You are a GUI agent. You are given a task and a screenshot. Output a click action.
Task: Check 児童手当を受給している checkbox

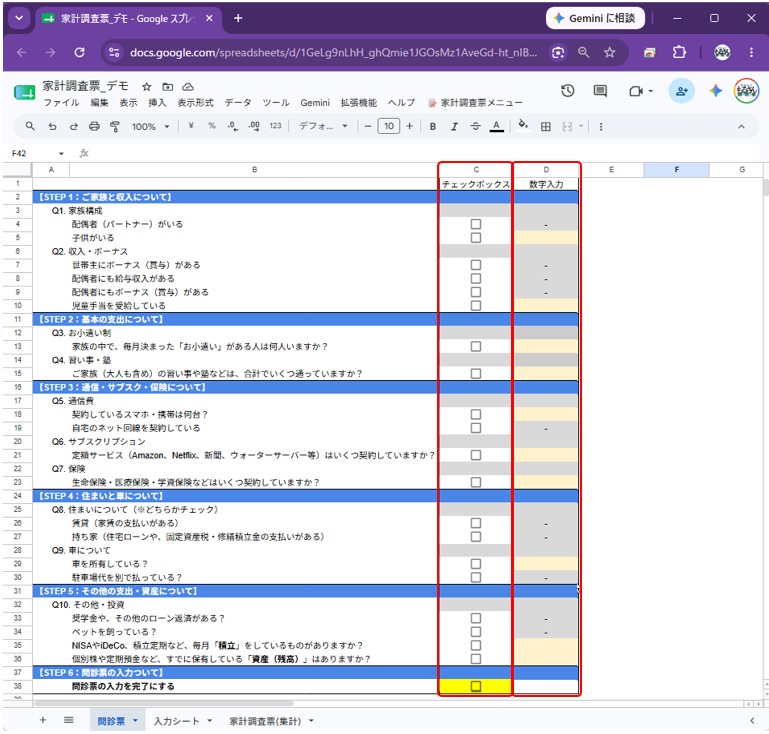476,305
